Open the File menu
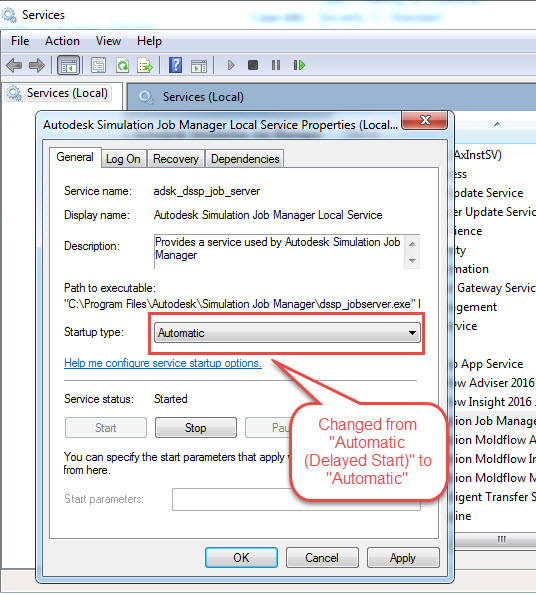Viewport: 536px width, 594px height. point(20,41)
